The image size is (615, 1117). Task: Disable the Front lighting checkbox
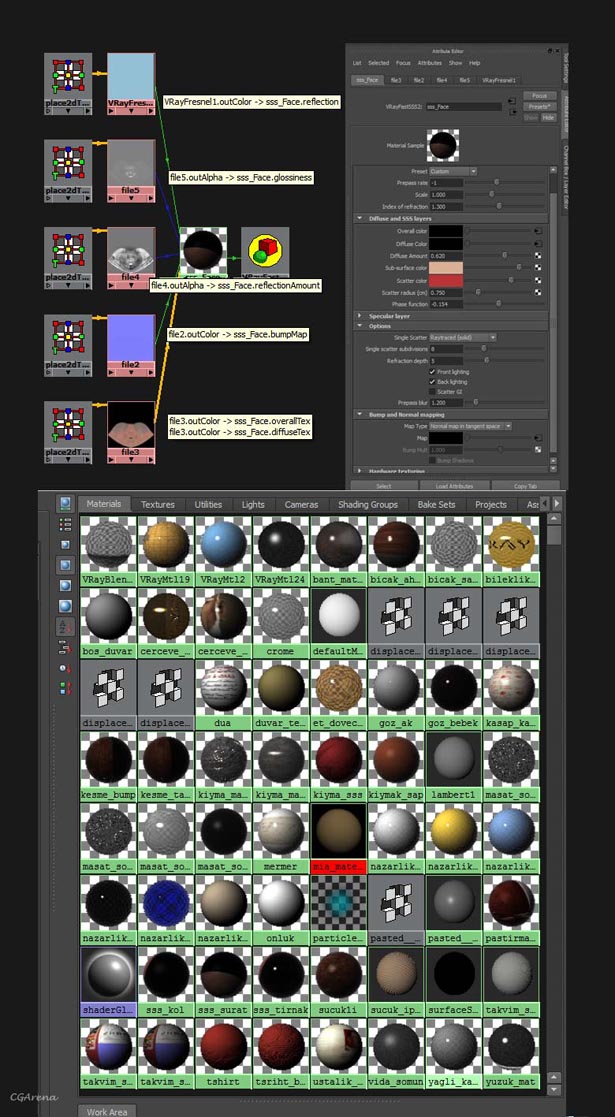(x=433, y=372)
